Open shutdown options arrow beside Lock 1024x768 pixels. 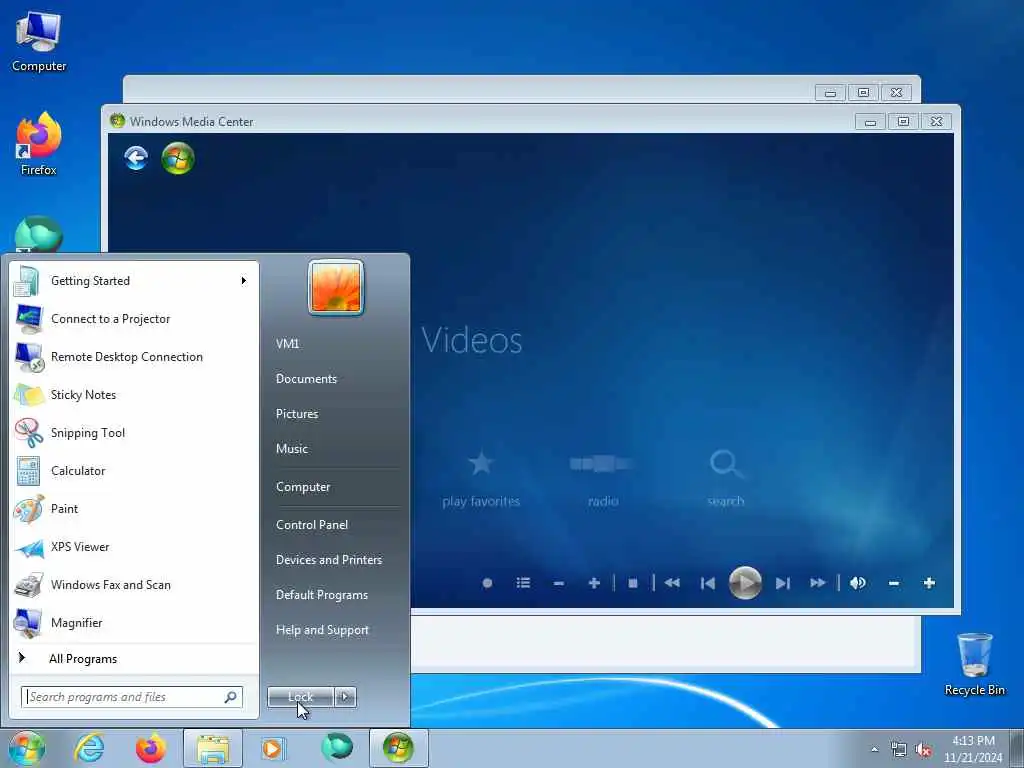(x=345, y=697)
